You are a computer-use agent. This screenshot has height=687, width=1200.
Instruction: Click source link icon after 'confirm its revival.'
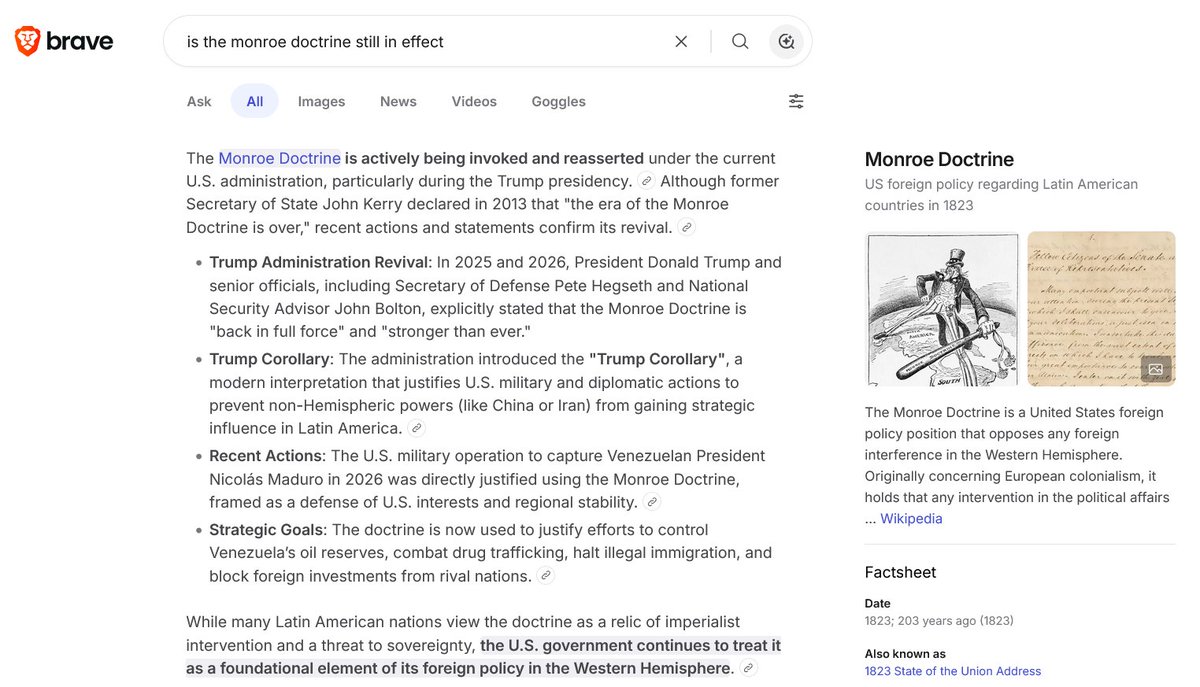[x=686, y=227]
